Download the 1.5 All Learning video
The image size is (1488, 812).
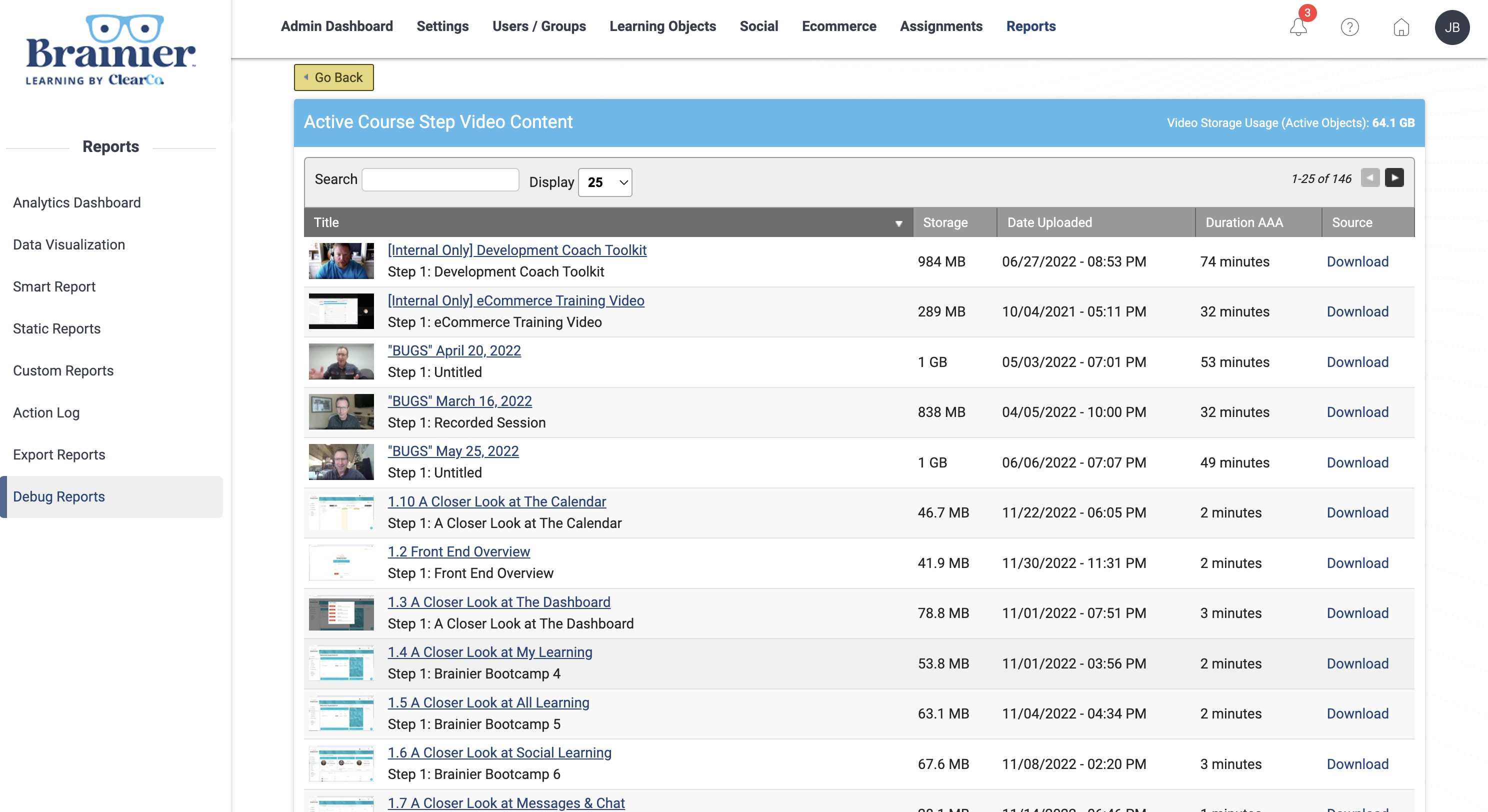[x=1357, y=714]
